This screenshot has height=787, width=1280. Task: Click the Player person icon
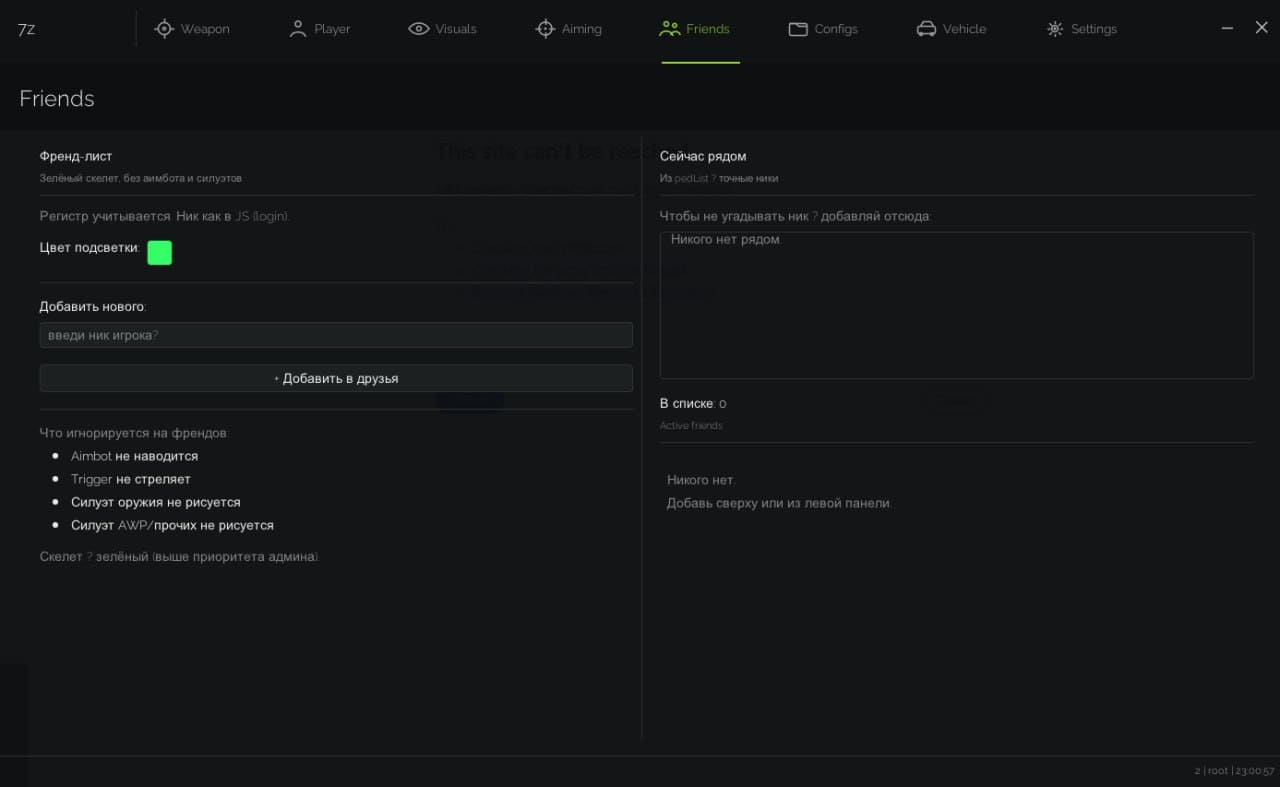(297, 29)
